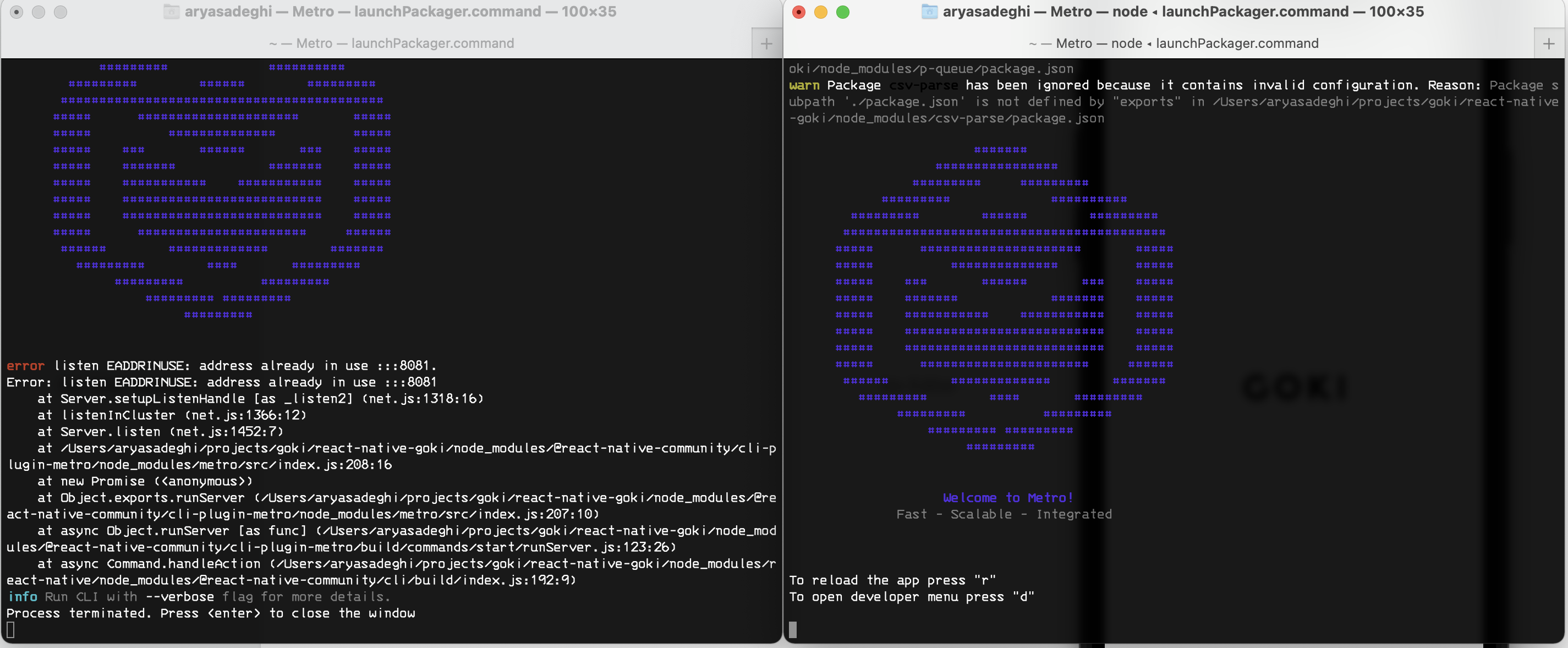Close the left terminated launchPackager window
This screenshot has height=648, width=1568.
[x=17, y=12]
